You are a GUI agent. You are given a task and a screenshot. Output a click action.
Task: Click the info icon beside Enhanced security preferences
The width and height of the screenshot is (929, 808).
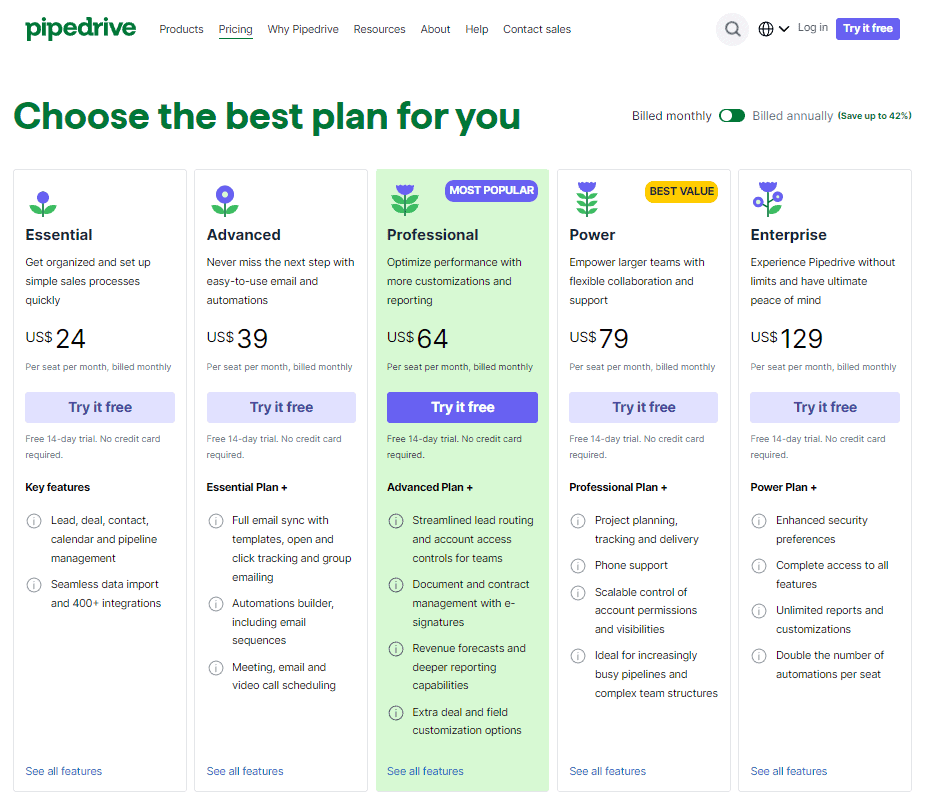click(759, 520)
